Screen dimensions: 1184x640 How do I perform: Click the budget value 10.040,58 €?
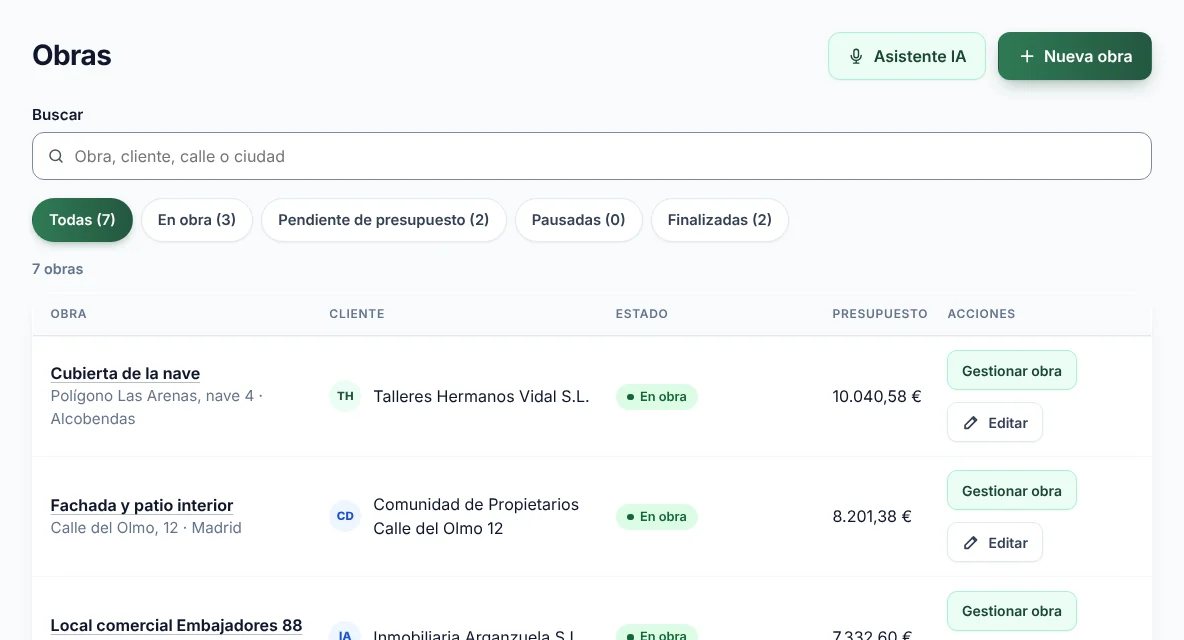point(877,396)
